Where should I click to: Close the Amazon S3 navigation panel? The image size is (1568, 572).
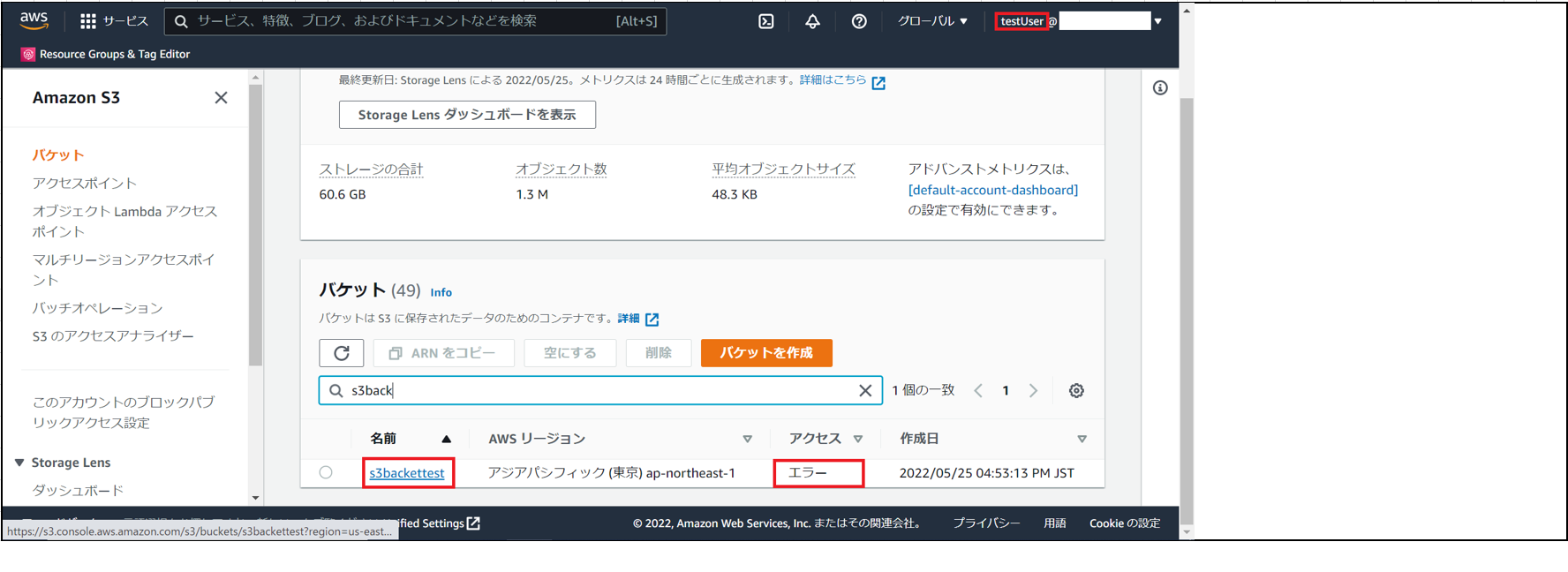(x=221, y=98)
